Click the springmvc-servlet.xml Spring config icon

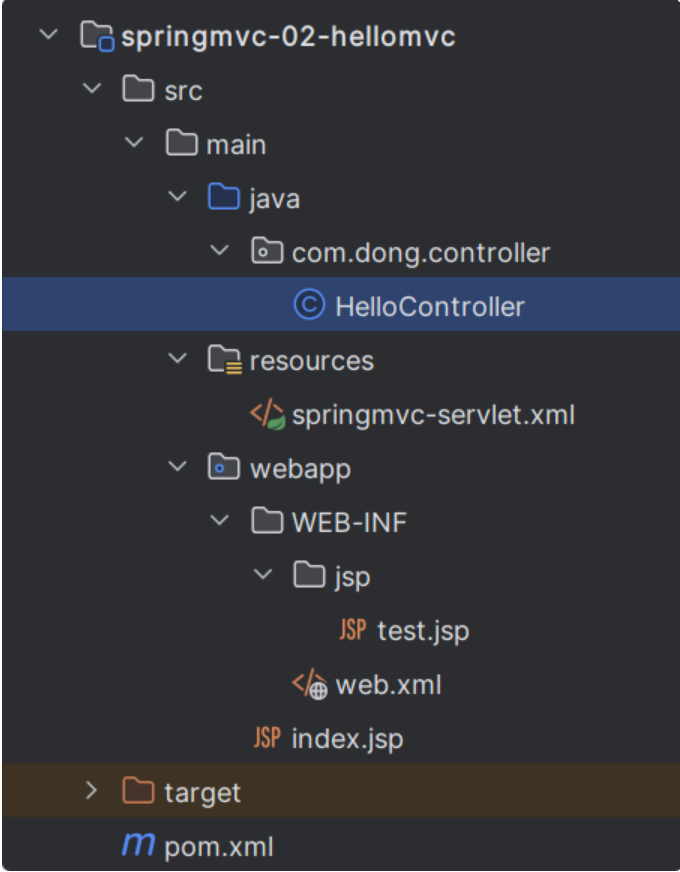[267, 415]
